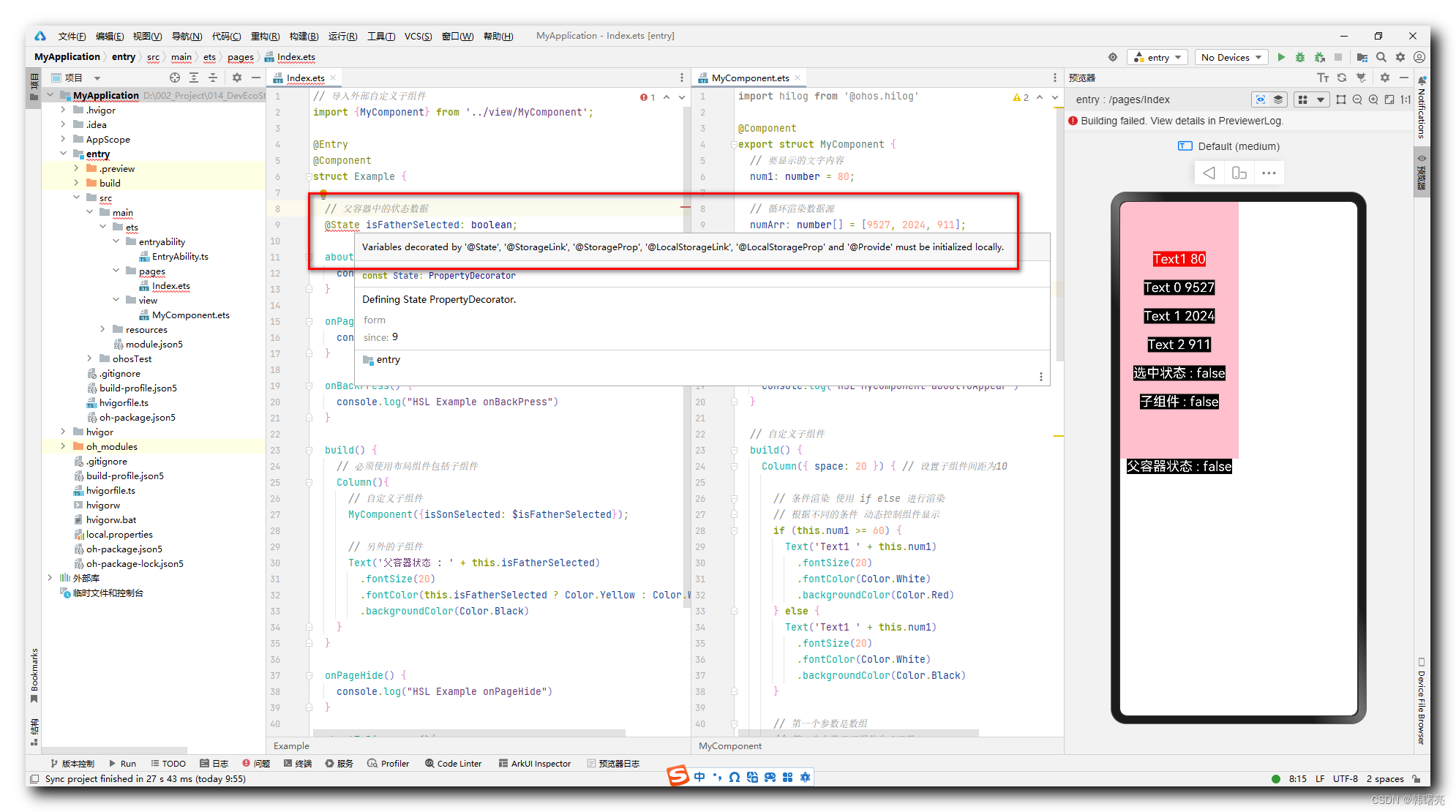Click the previewer plug icon

[1361, 78]
